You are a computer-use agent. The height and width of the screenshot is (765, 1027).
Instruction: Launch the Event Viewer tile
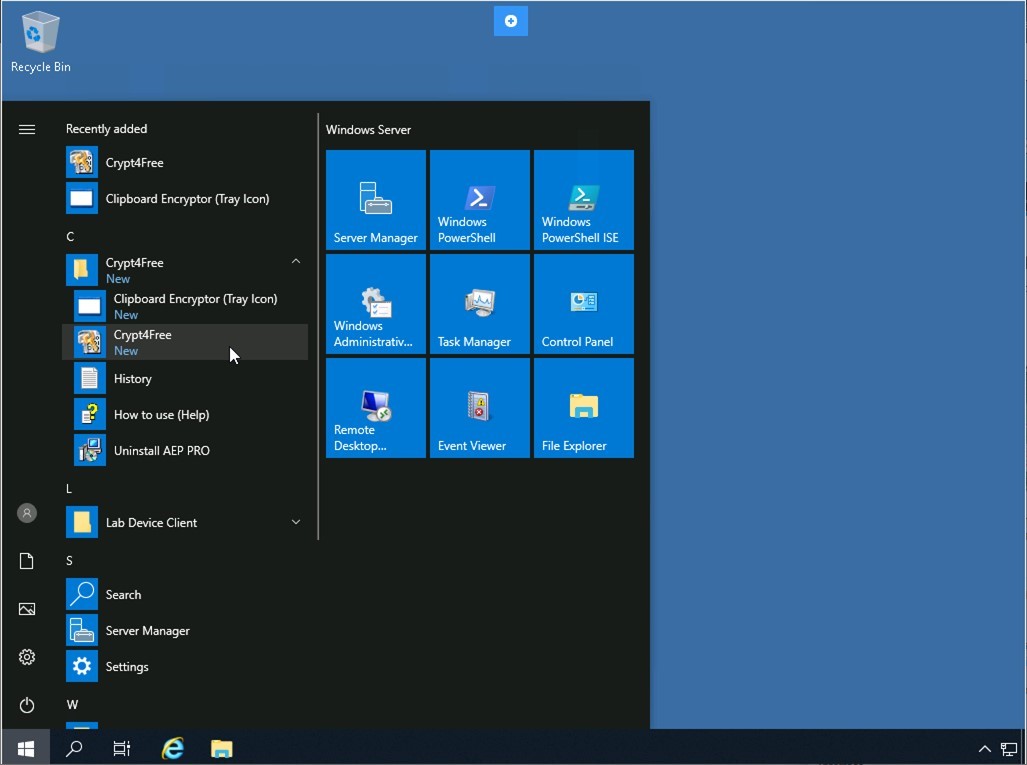[x=480, y=408]
